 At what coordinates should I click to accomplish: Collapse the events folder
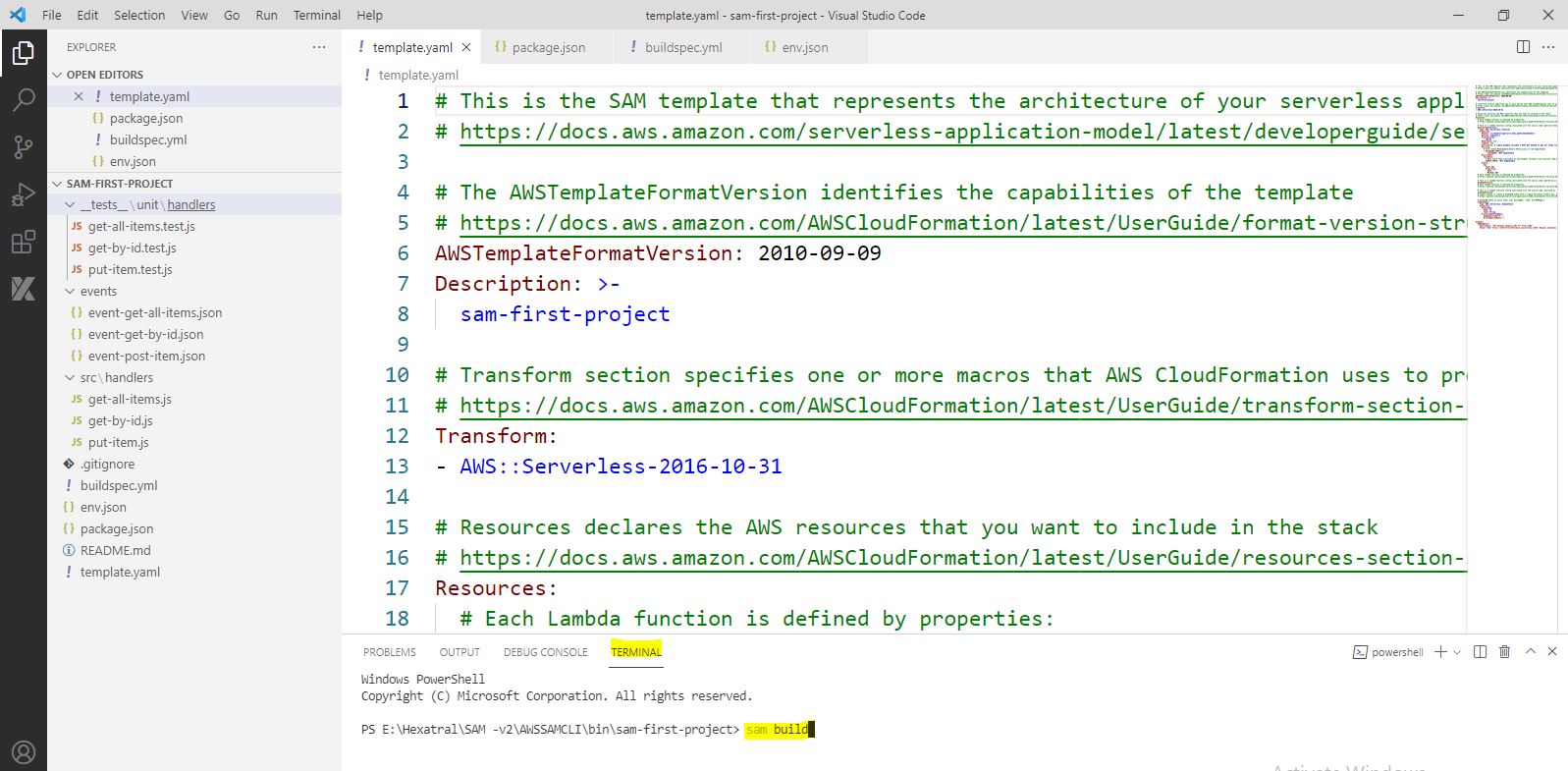70,292
